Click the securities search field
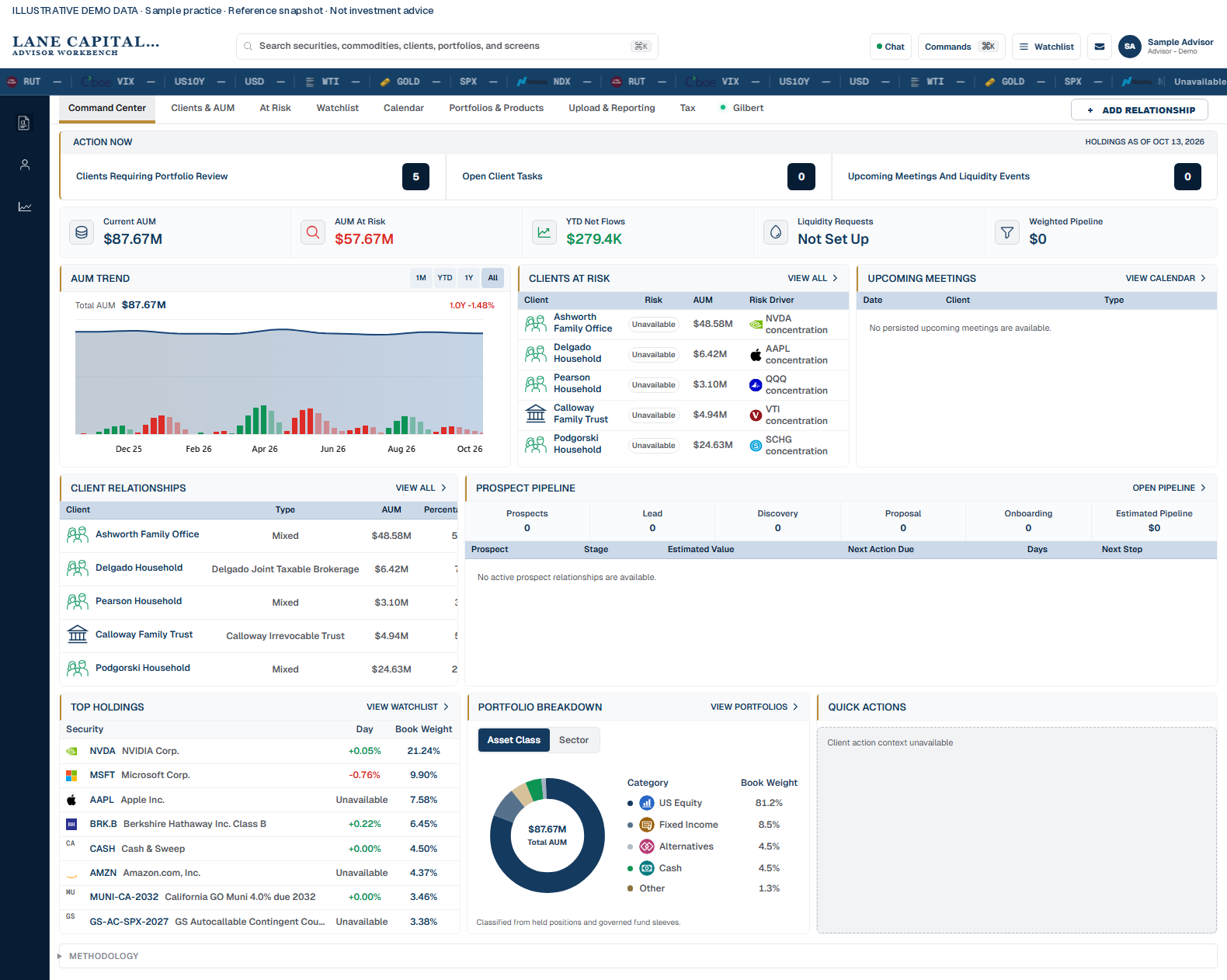This screenshot has height=980, width=1227. point(447,47)
